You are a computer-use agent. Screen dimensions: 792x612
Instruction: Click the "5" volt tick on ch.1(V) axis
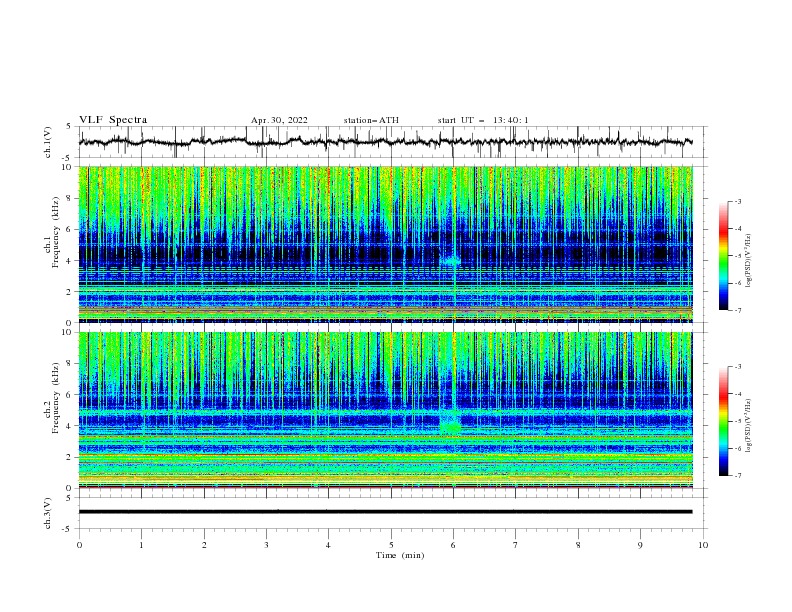click(x=69, y=127)
